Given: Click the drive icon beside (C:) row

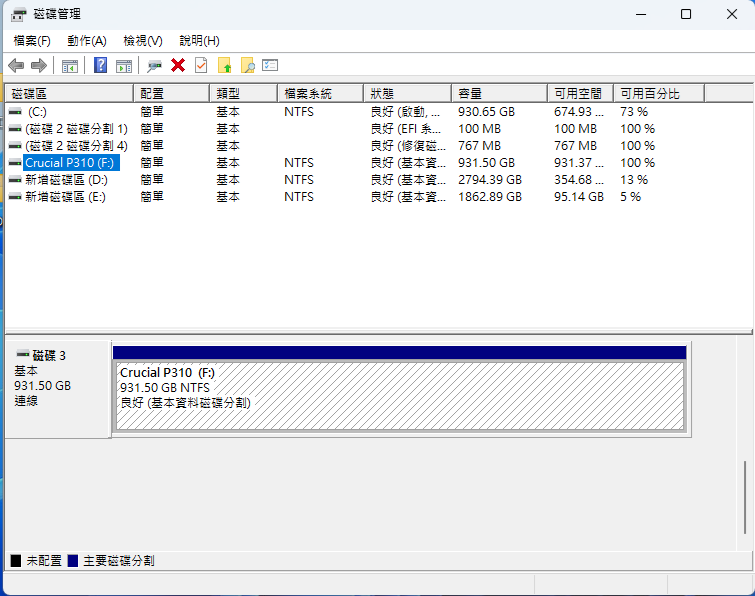Looking at the screenshot, I should tap(15, 112).
